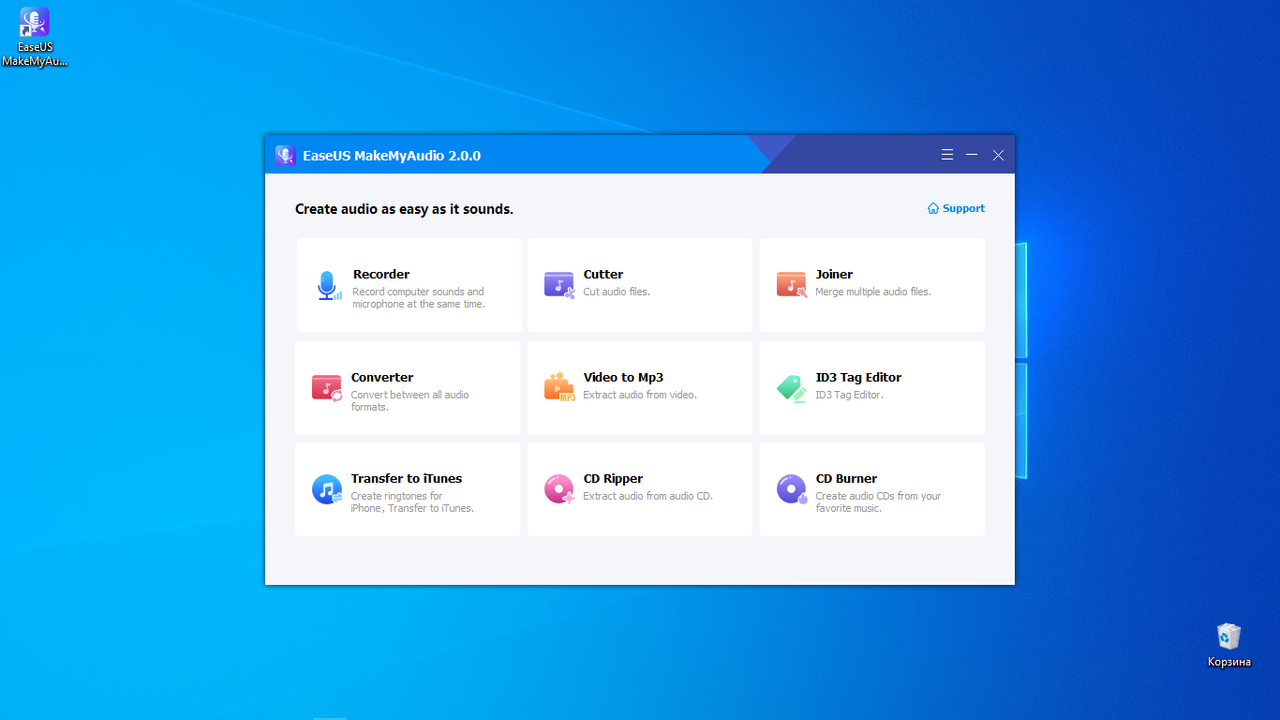
Task: Click the 'Extract audio from audio CD.' description
Action: 648,496
